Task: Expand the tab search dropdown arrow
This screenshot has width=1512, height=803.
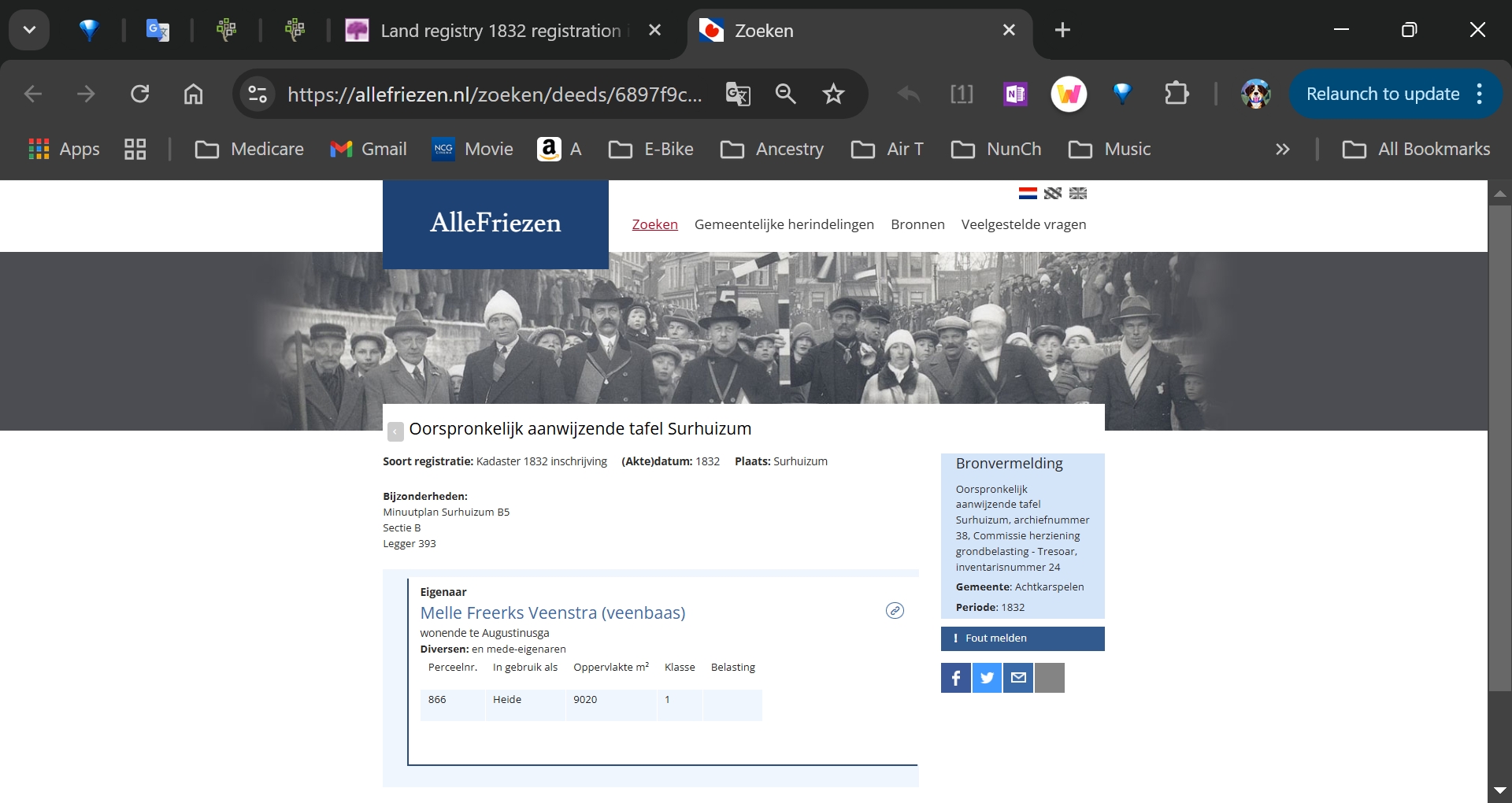Action: (x=29, y=30)
